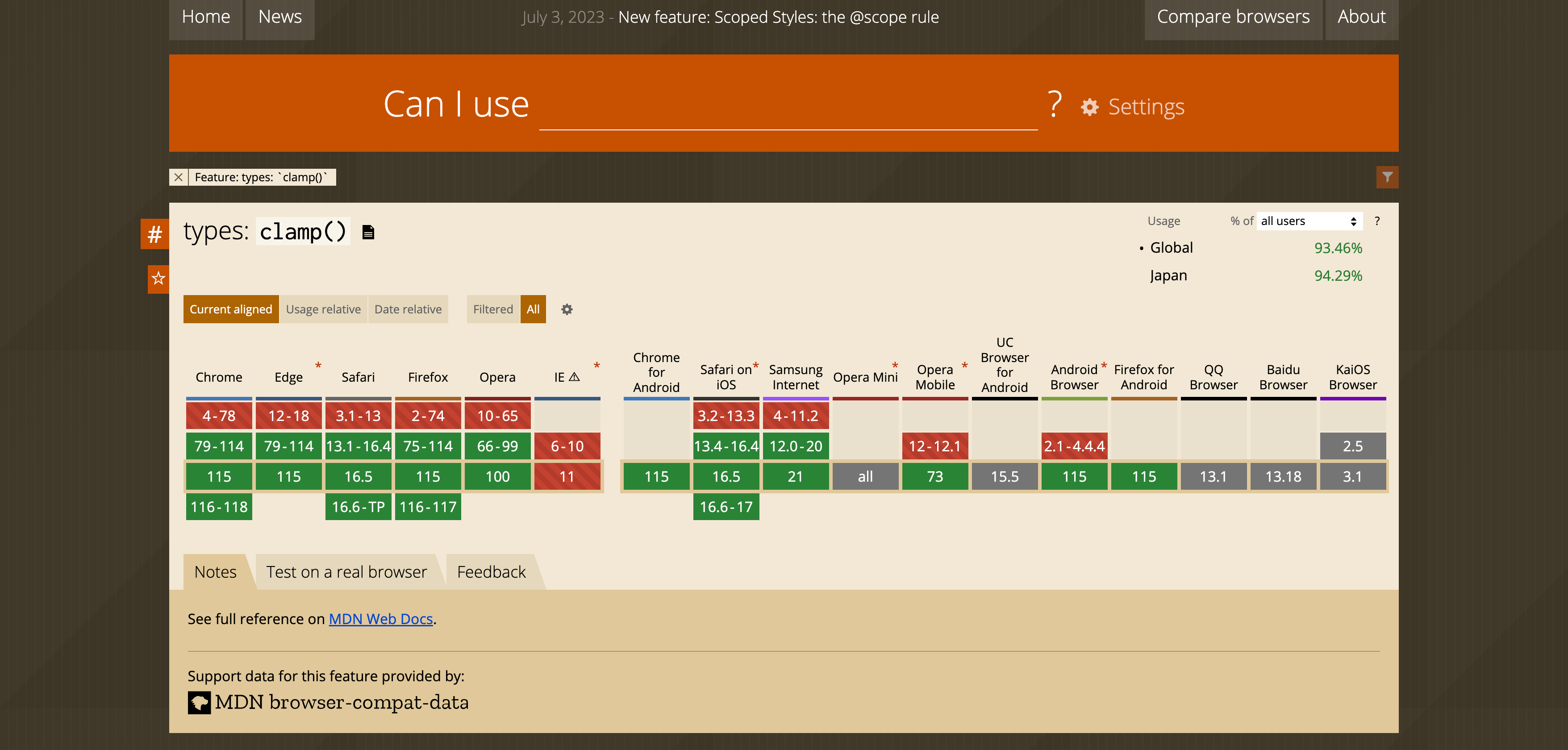Switch to the Feedback tab
The width and height of the screenshot is (1568, 750).
click(491, 571)
